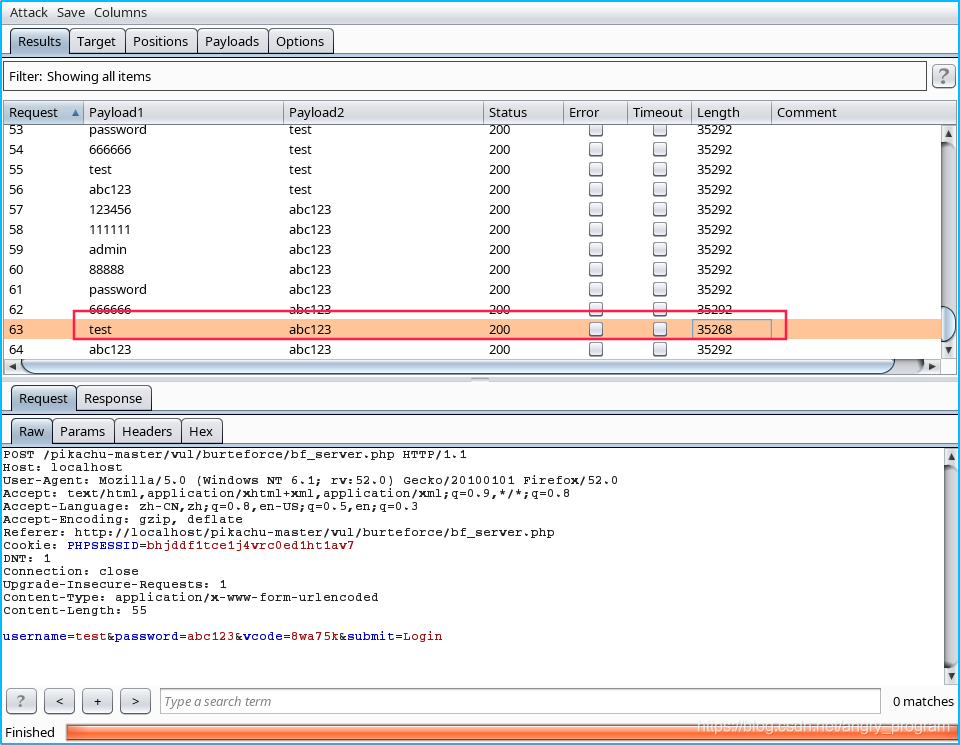Sort by Timeout column header
This screenshot has width=960, height=745.
659,113
